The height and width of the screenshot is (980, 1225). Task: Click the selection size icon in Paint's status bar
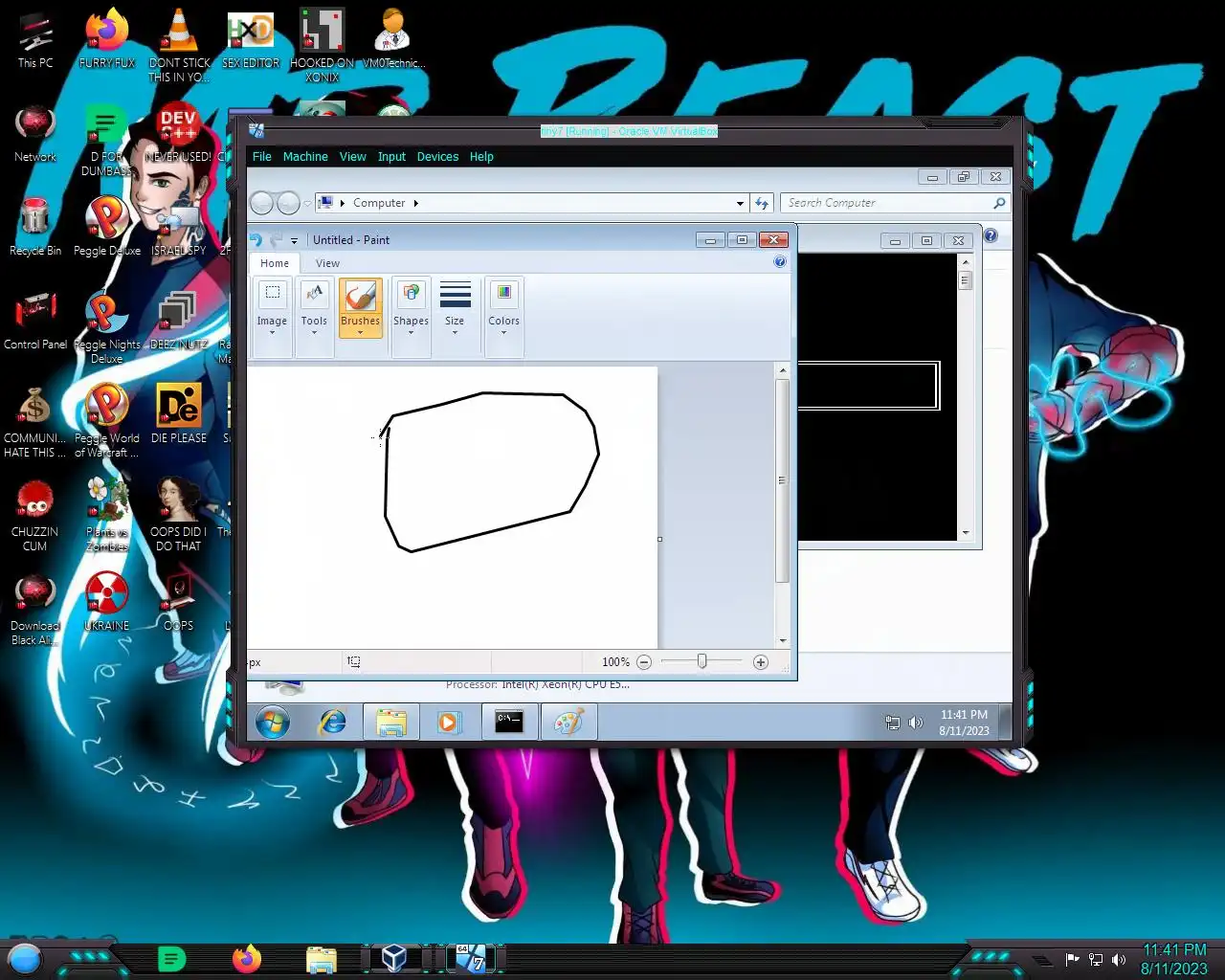[x=353, y=662]
